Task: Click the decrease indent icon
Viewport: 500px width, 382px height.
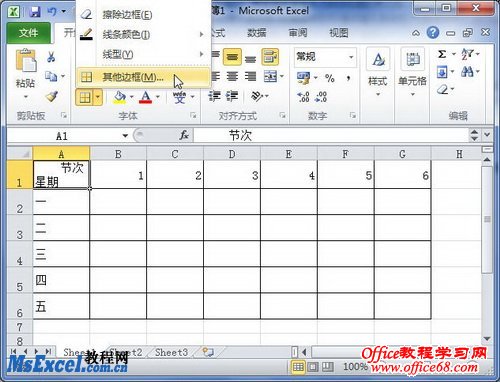Action: pos(214,96)
